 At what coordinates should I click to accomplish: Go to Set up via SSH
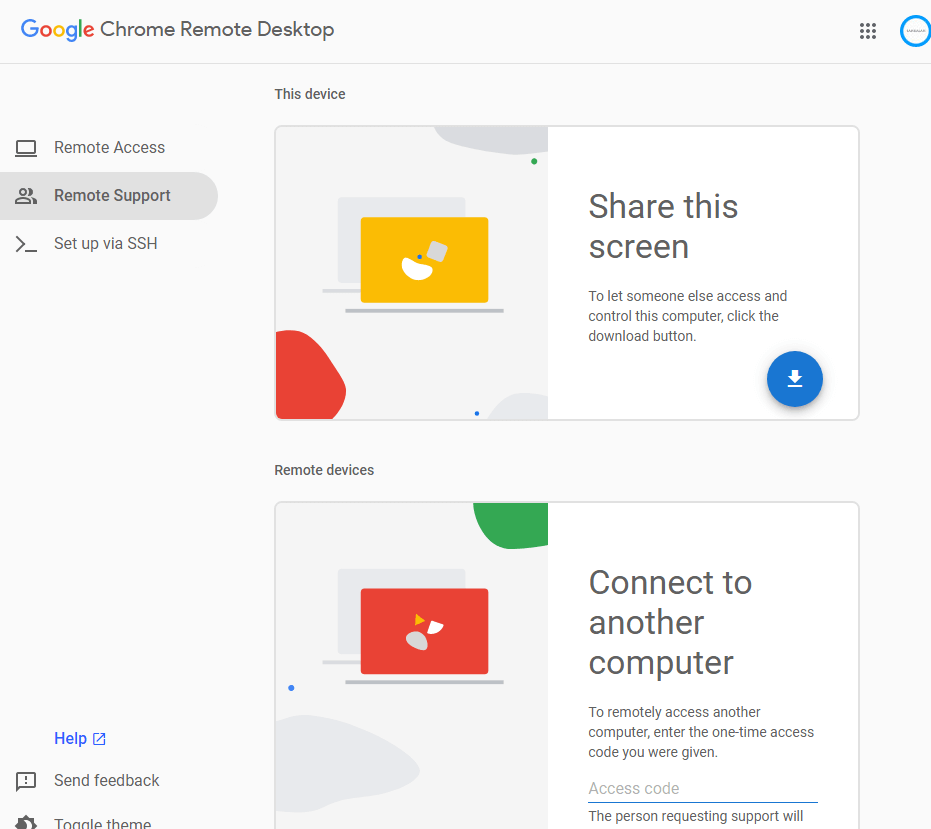(x=109, y=244)
